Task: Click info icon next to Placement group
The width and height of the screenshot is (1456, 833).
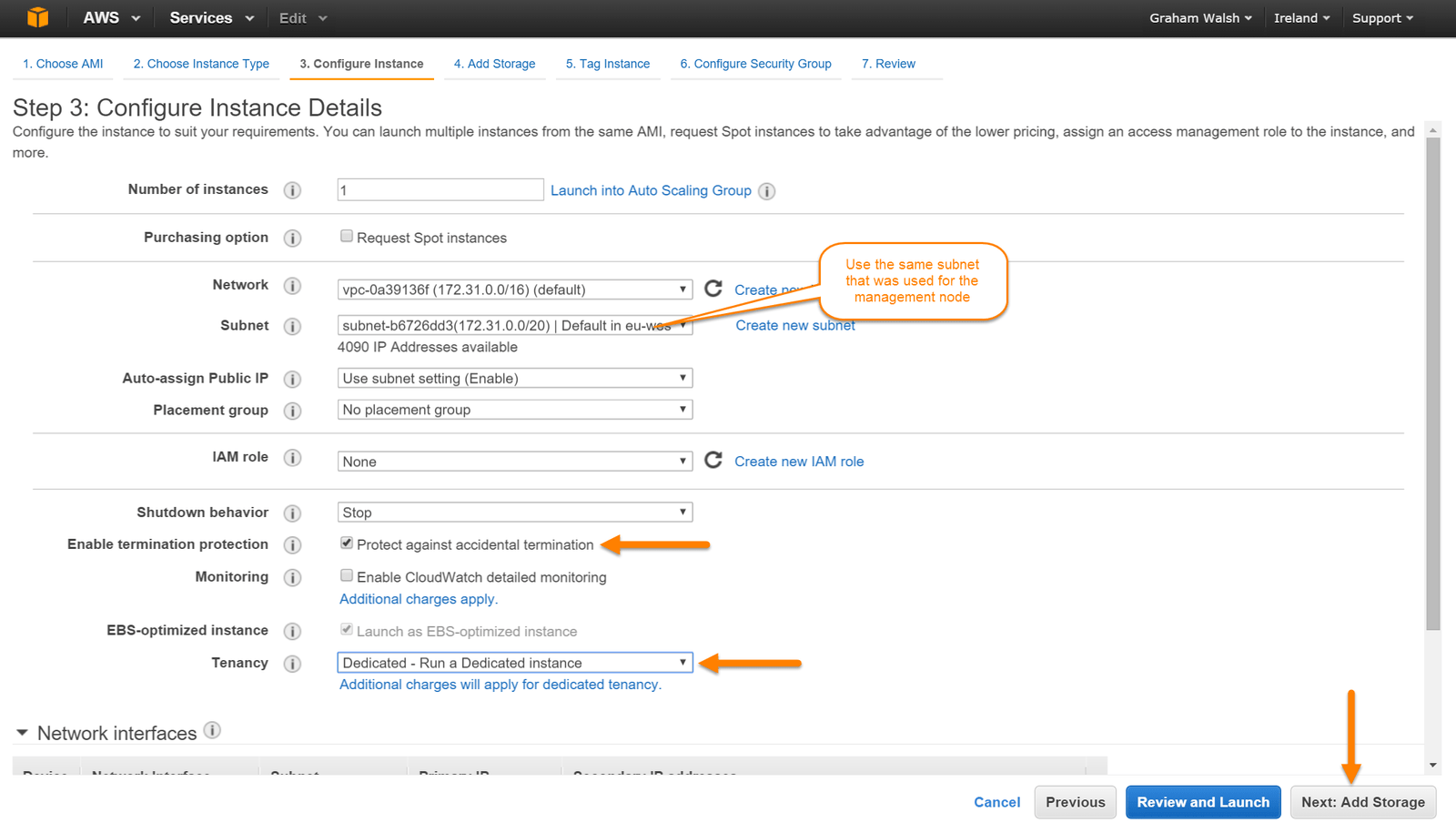Action: [x=292, y=411]
